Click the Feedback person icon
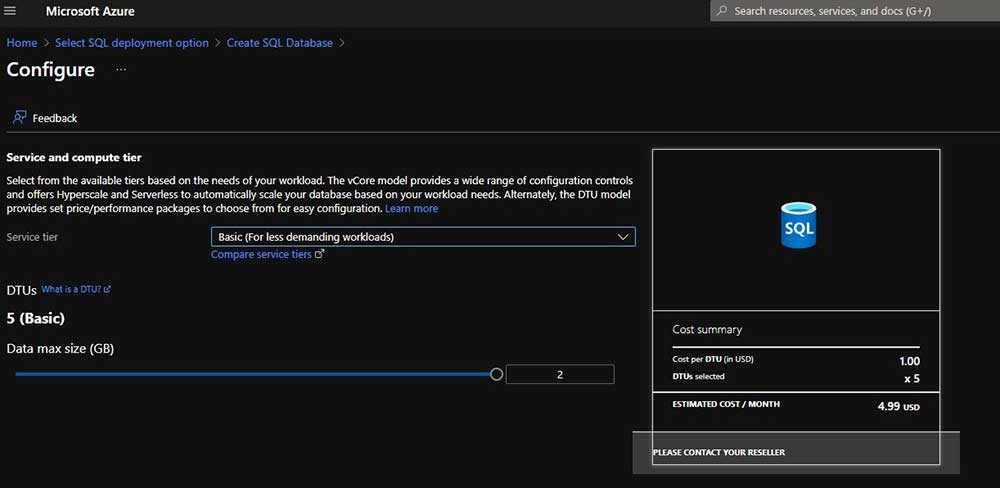The image size is (1000, 488). pos(19,118)
